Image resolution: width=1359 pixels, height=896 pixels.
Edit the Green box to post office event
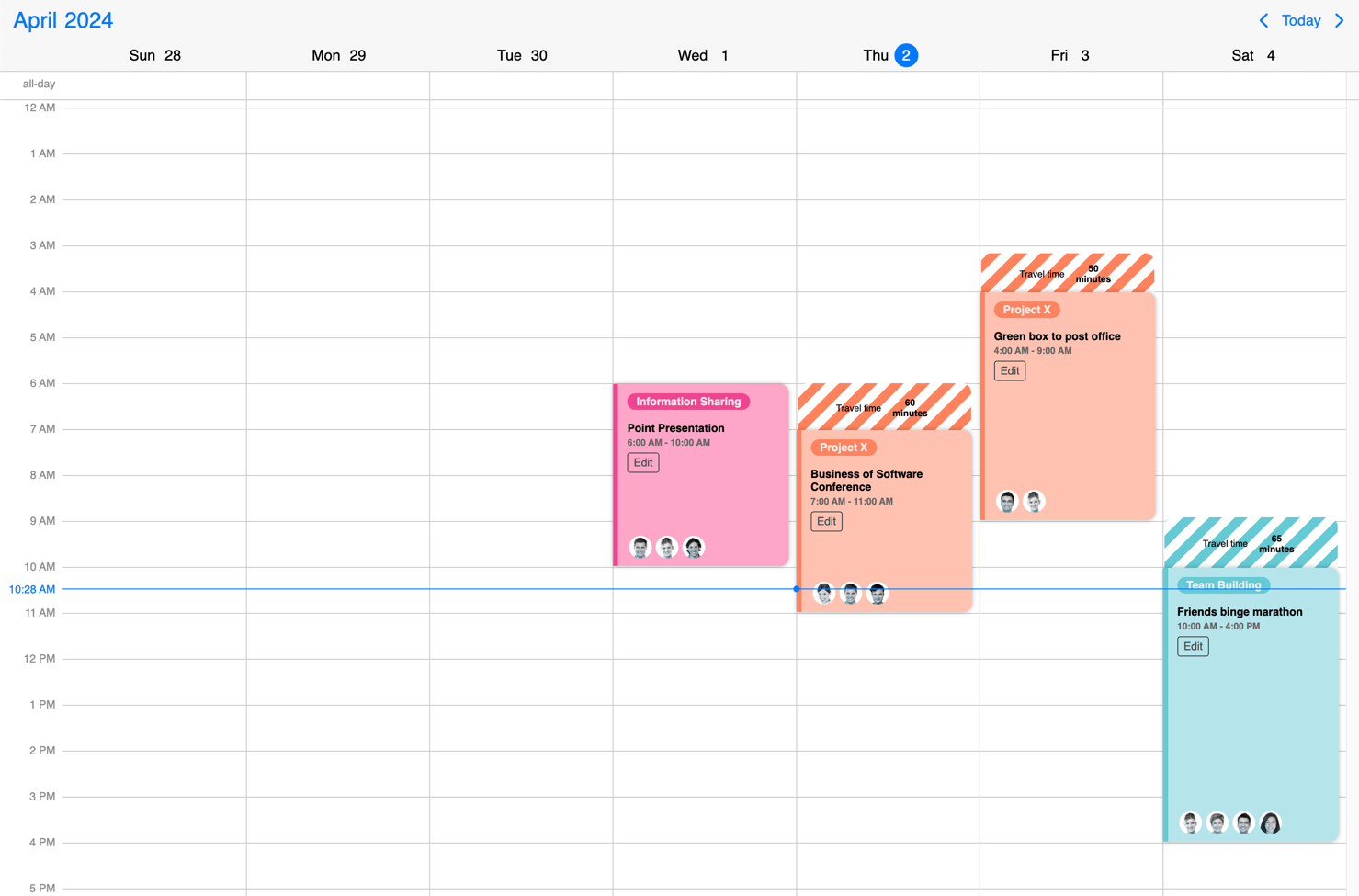pos(1010,370)
